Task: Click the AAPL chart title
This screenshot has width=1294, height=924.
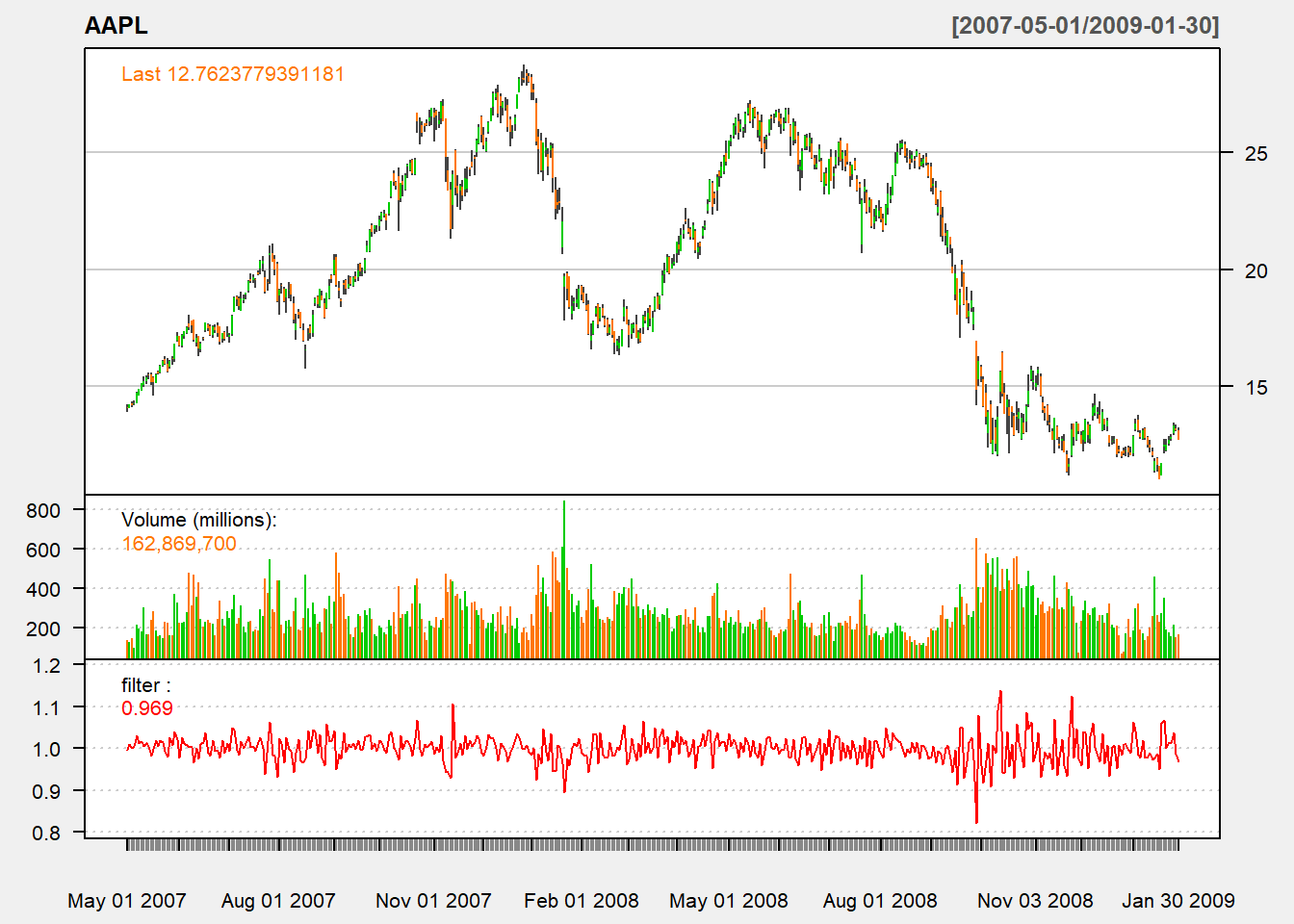Action: [x=116, y=26]
